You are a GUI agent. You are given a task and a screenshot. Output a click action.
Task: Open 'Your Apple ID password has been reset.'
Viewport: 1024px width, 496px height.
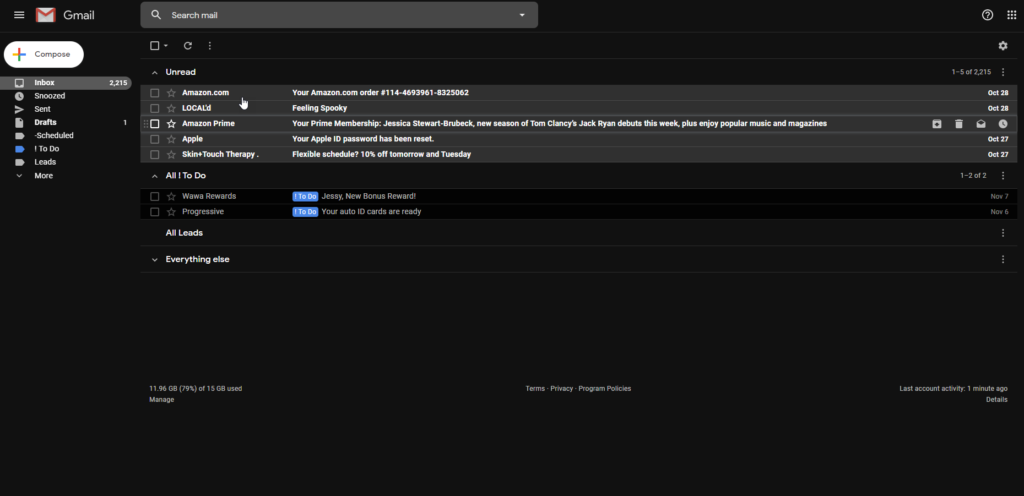pos(363,139)
